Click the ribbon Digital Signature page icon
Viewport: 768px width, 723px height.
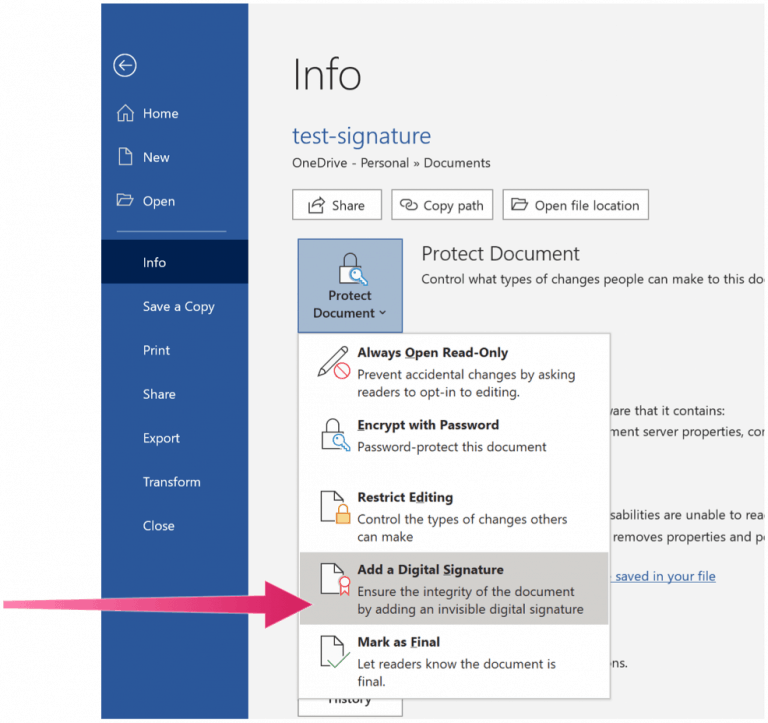[x=336, y=579]
